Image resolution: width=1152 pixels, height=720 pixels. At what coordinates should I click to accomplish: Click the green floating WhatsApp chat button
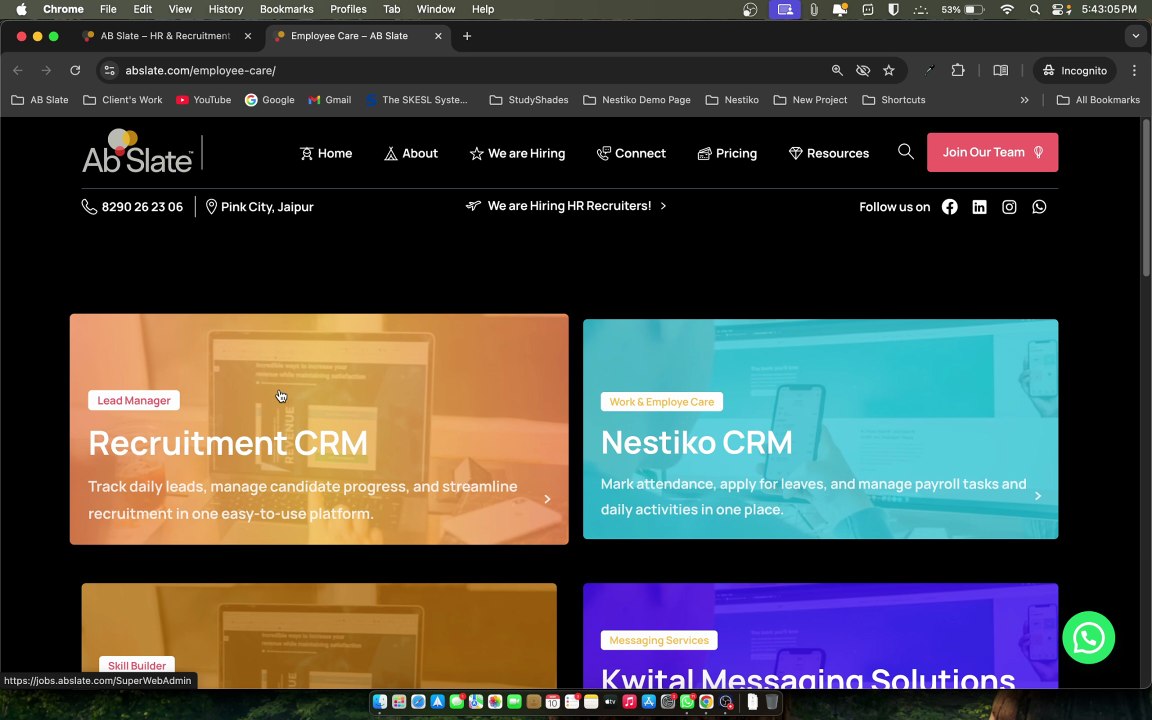[x=1088, y=637]
